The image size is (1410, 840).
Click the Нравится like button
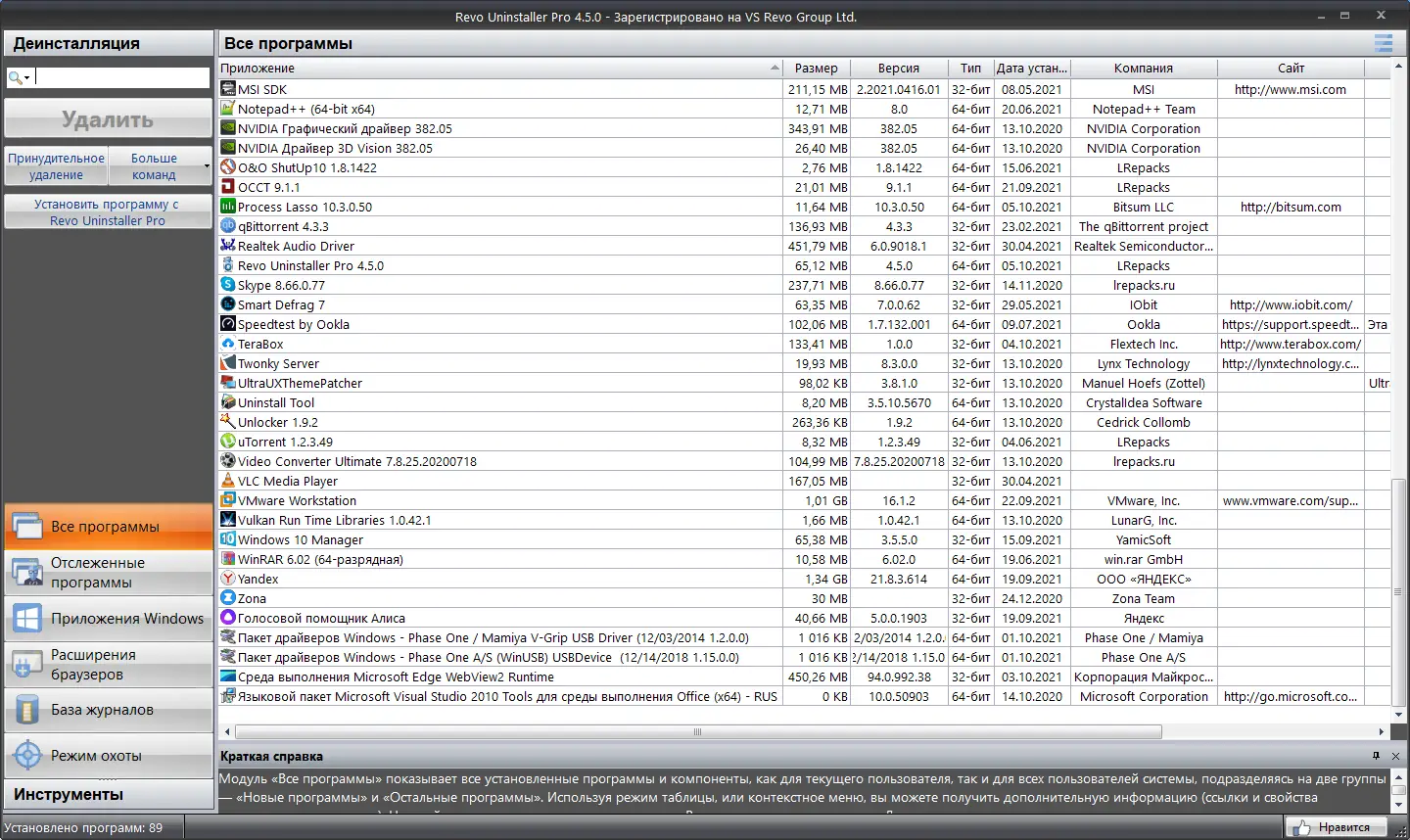pyautogui.click(x=1336, y=827)
